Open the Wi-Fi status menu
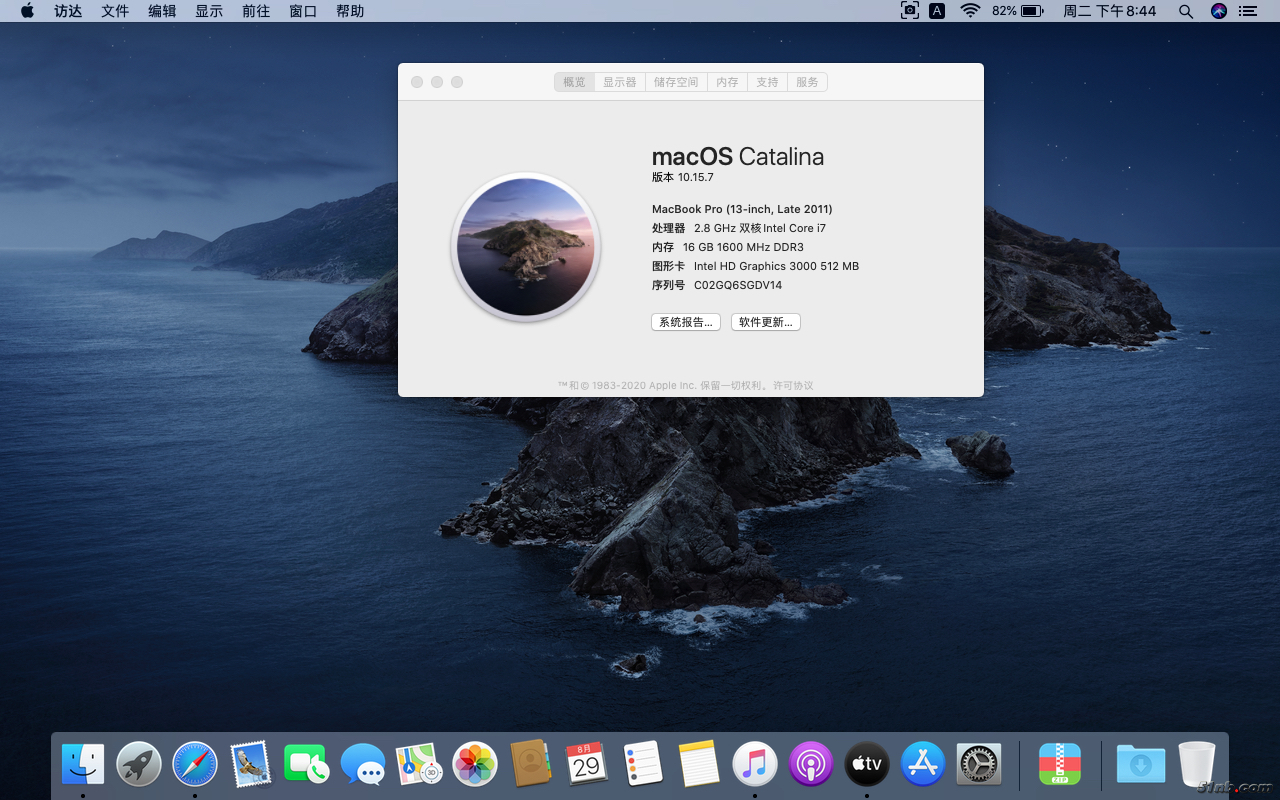 970,11
